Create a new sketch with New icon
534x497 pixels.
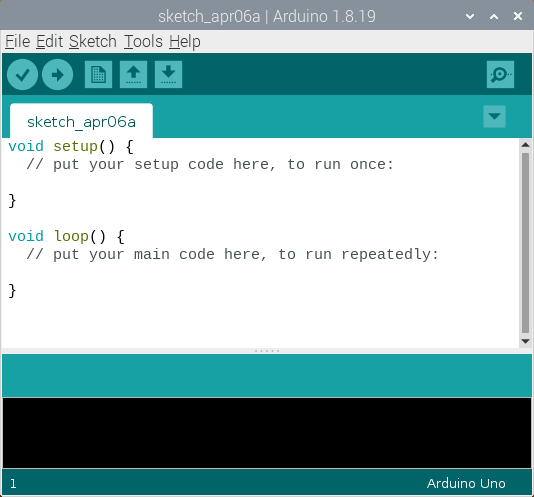pyautogui.click(x=98, y=75)
